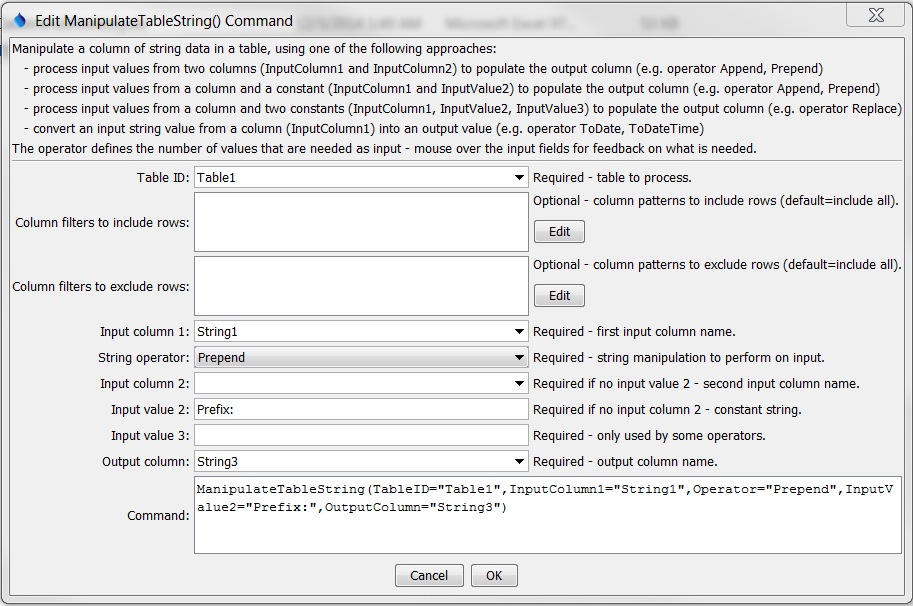913x606 pixels.
Task: Click 'Required if no input value 2' hint
Action: pyautogui.click(x=696, y=384)
